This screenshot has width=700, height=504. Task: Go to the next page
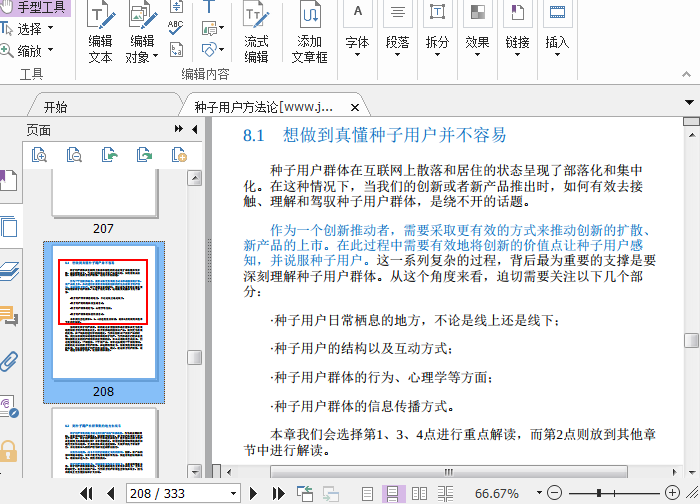pos(253,493)
